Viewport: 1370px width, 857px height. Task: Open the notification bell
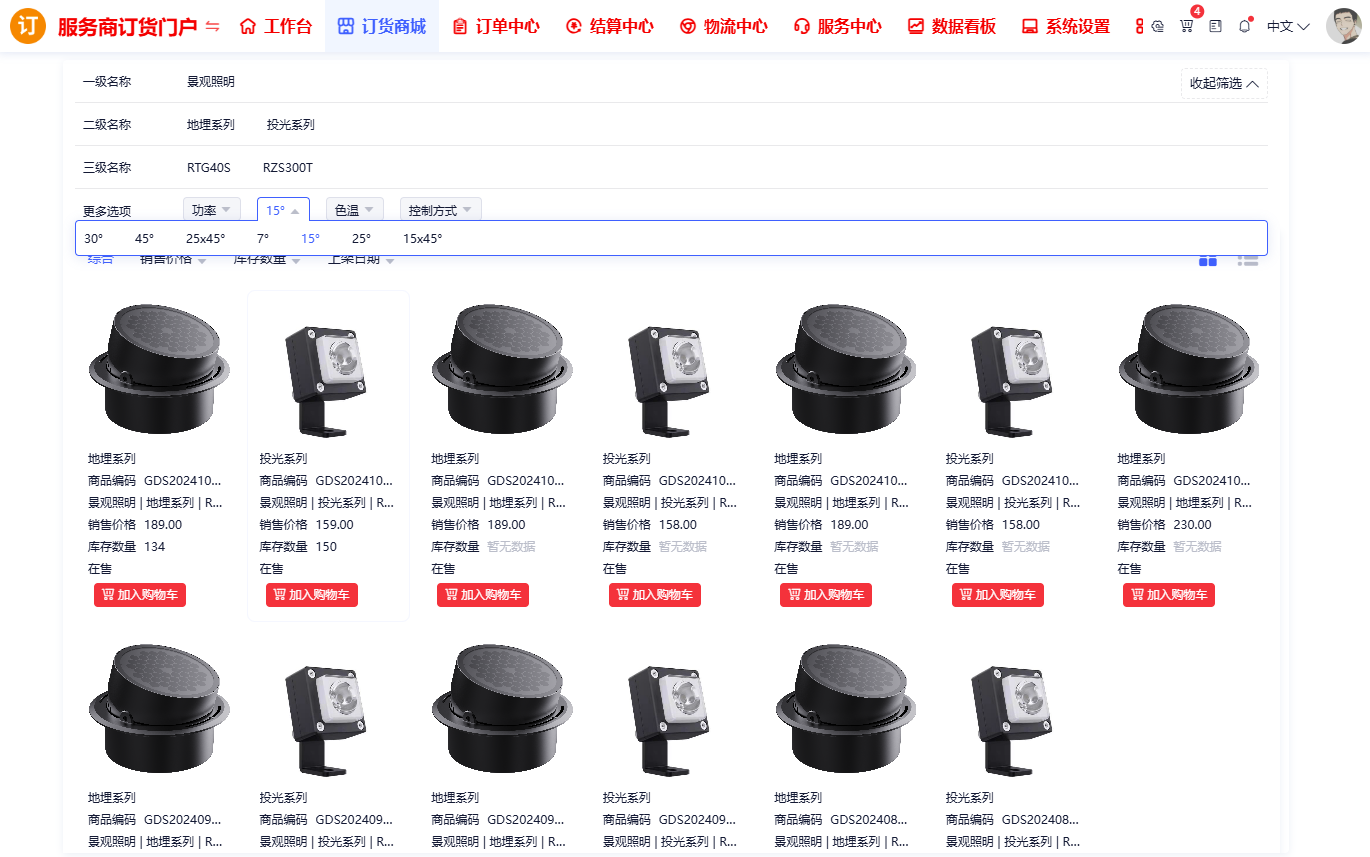tap(1245, 26)
